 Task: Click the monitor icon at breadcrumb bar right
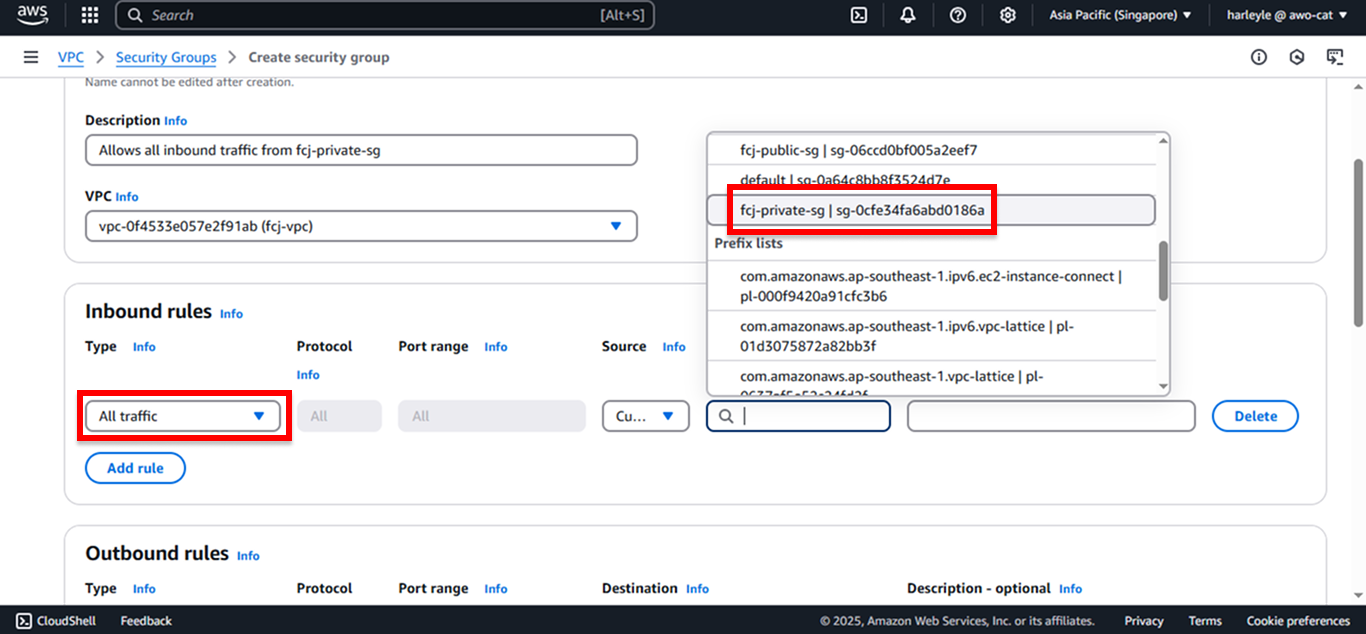(x=1335, y=57)
